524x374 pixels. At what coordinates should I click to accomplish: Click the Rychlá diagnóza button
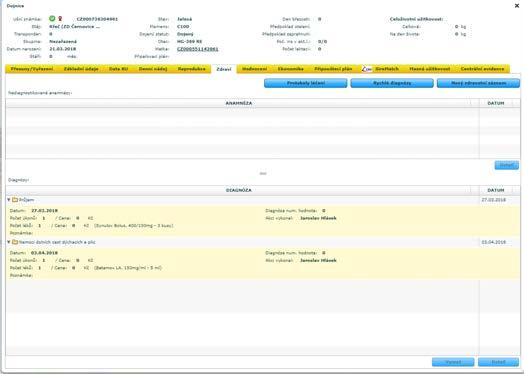coord(392,83)
